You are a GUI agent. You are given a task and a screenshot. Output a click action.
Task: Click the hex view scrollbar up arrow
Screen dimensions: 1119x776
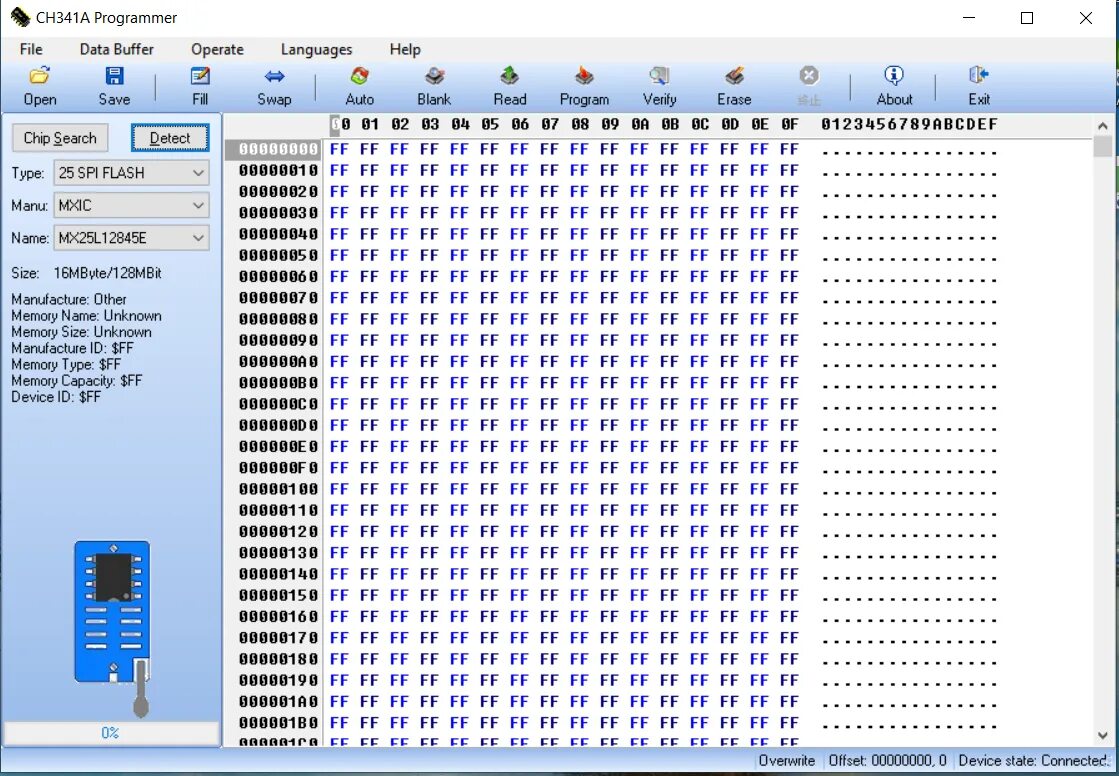pos(1103,126)
